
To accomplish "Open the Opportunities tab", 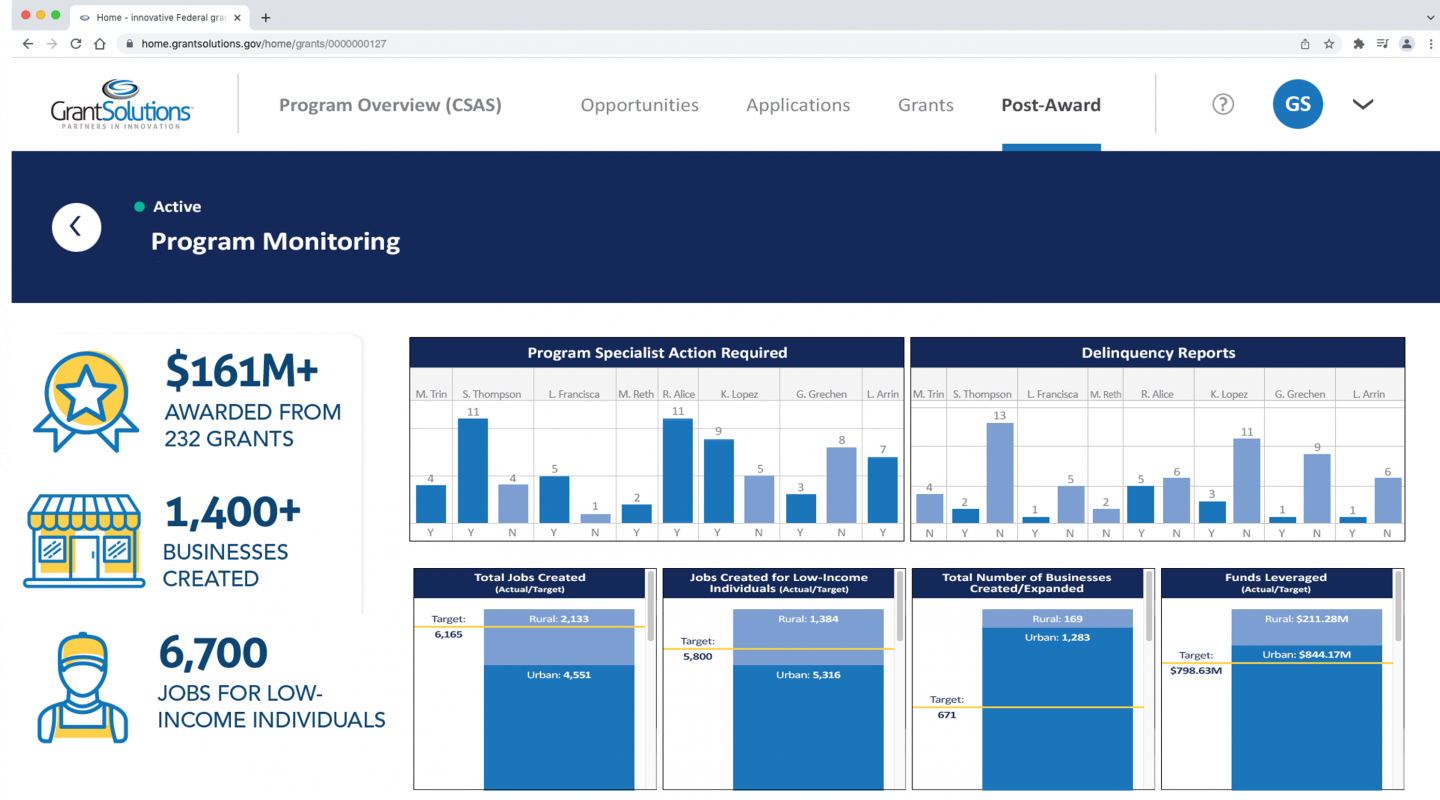I will 639,105.
